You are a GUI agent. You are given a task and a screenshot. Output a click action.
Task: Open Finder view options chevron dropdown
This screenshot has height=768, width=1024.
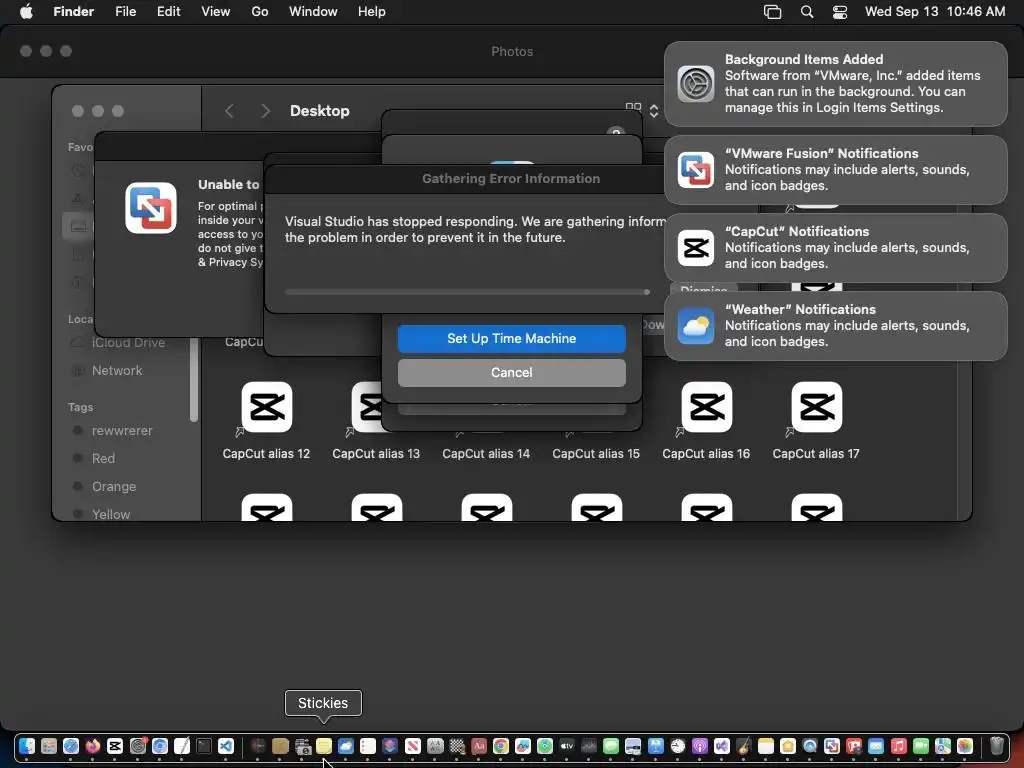[654, 111]
